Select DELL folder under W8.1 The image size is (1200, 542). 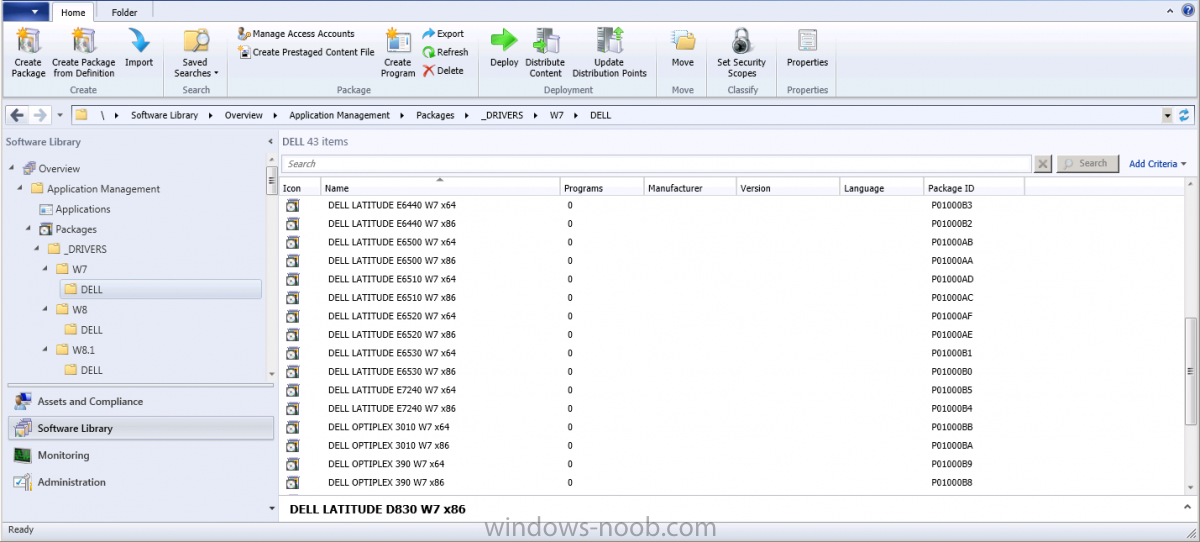(x=91, y=370)
